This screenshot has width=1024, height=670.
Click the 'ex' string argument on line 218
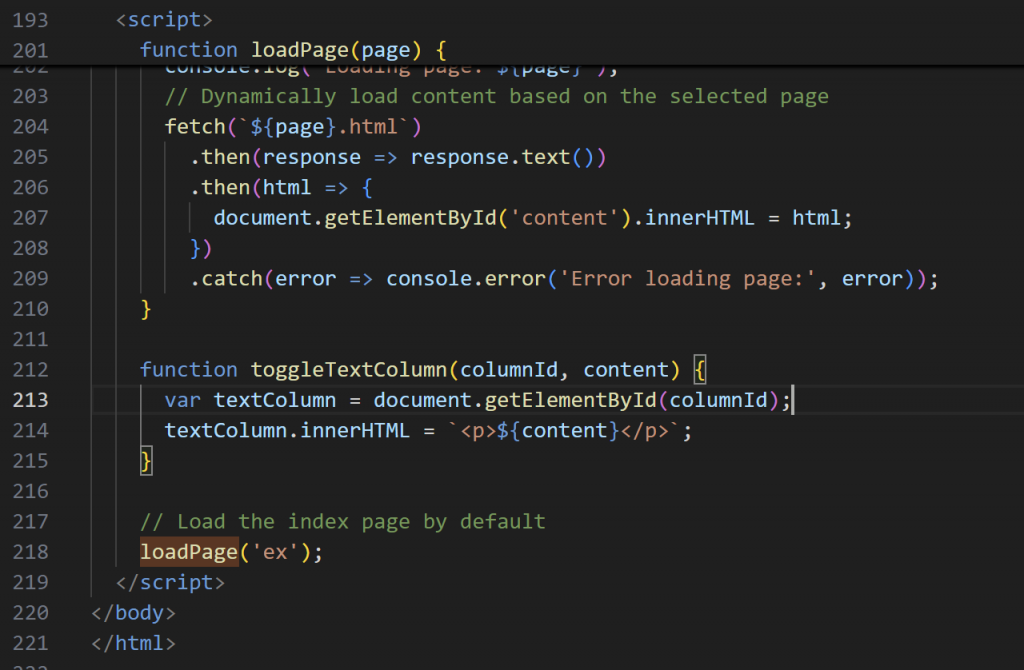(x=275, y=552)
